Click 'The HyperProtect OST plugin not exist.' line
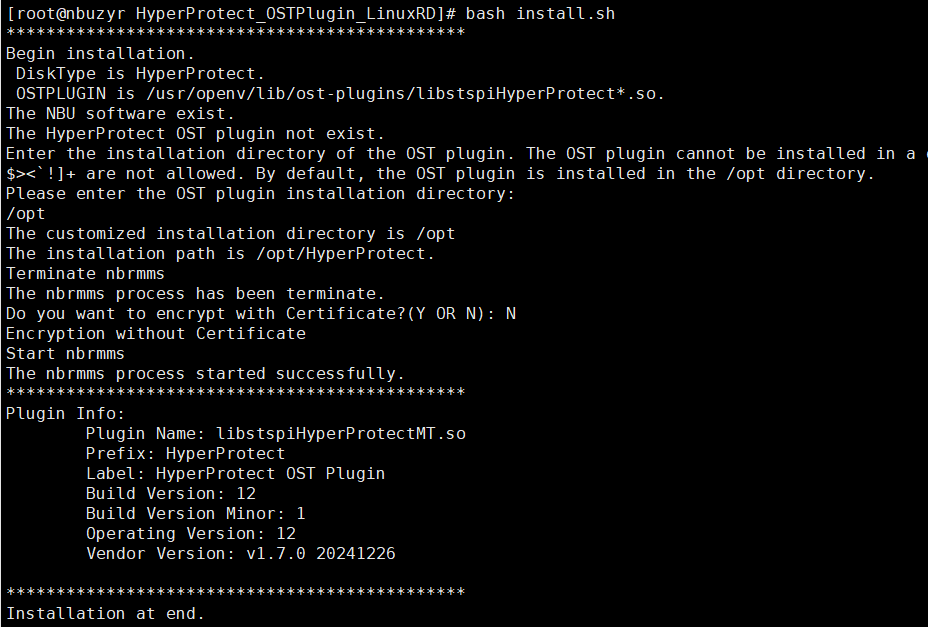Image resolution: width=928 pixels, height=627 pixels. click(x=195, y=133)
